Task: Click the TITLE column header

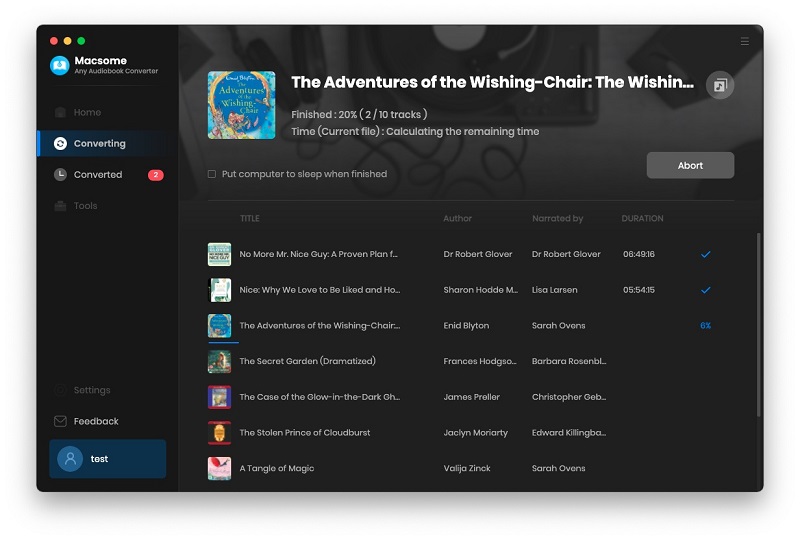Action: coord(249,218)
